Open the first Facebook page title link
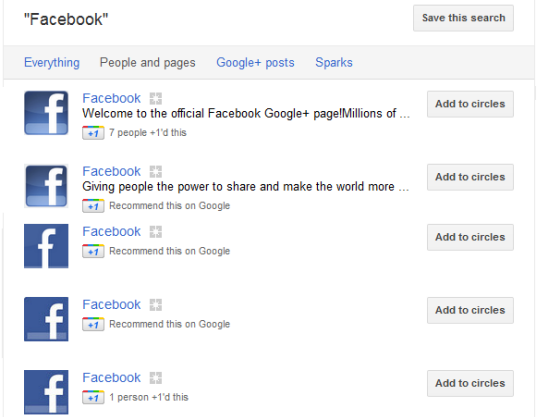The height and width of the screenshot is (417, 550). point(111,98)
